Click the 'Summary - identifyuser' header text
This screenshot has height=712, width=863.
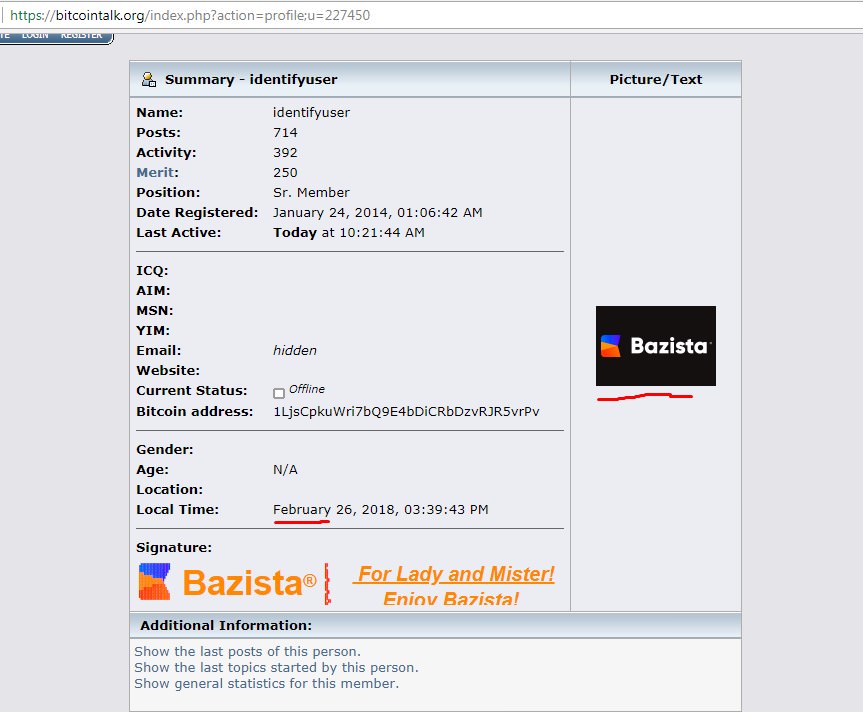[x=251, y=80]
